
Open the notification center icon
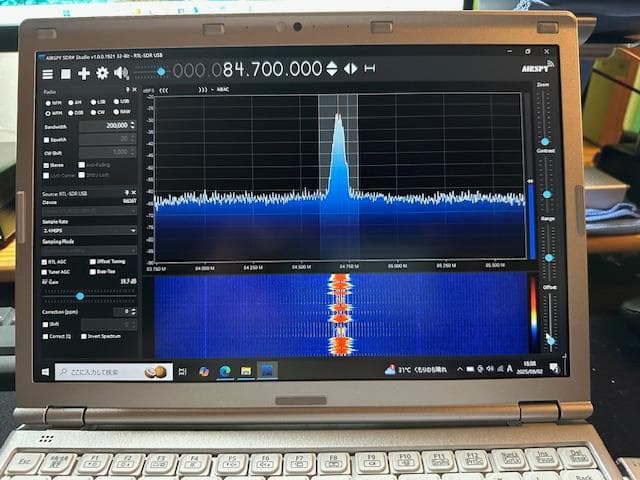[554, 369]
